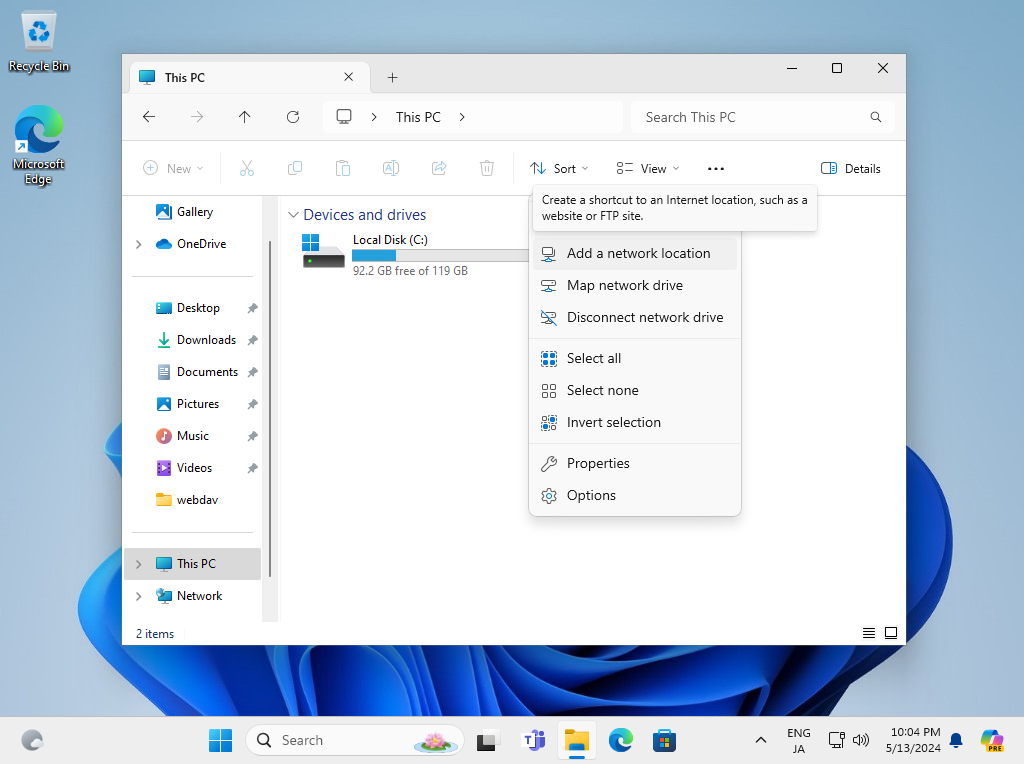
Task: Click the Copy icon in toolbar
Action: (295, 168)
